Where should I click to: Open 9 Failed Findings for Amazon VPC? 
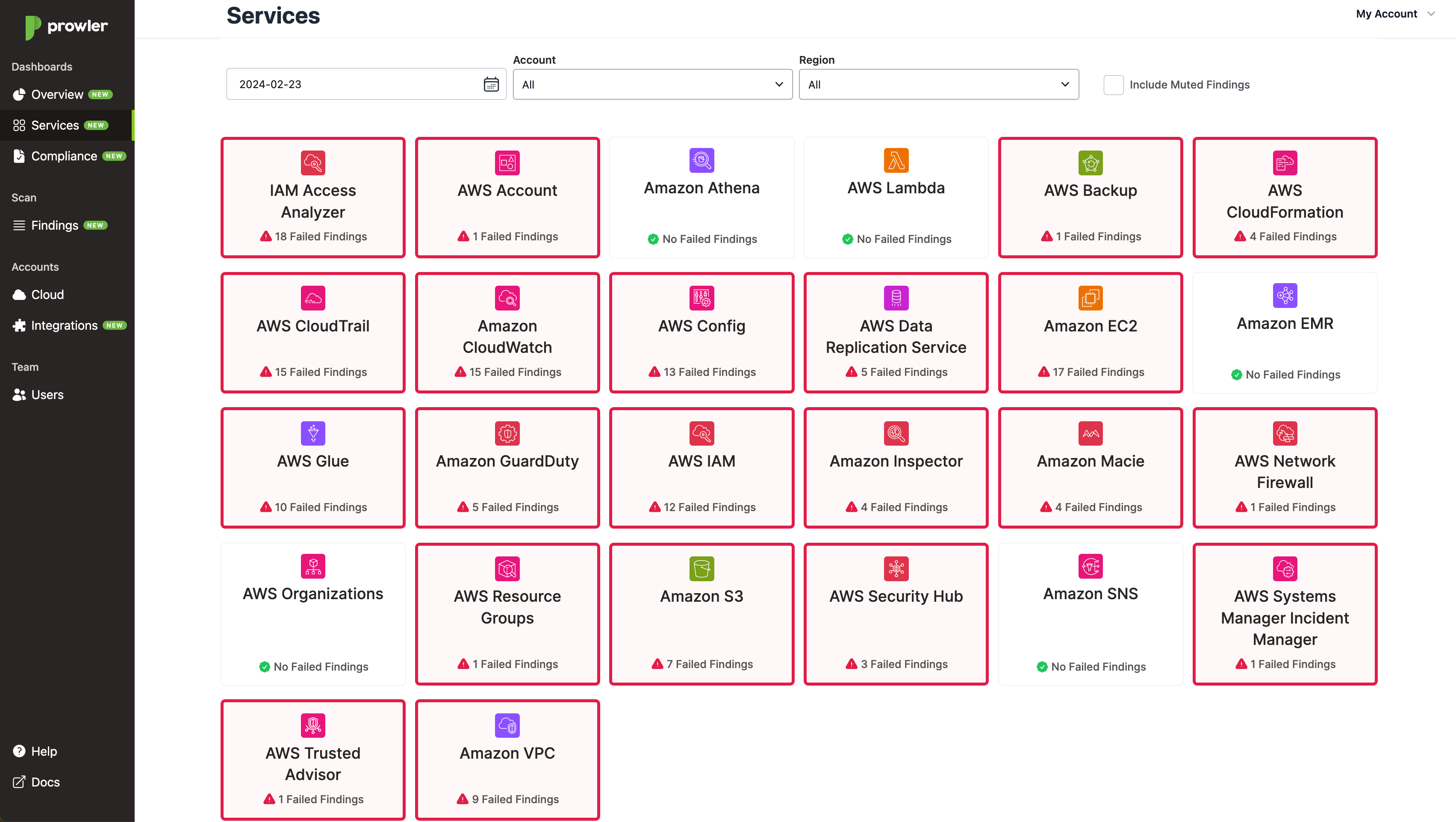[507, 799]
